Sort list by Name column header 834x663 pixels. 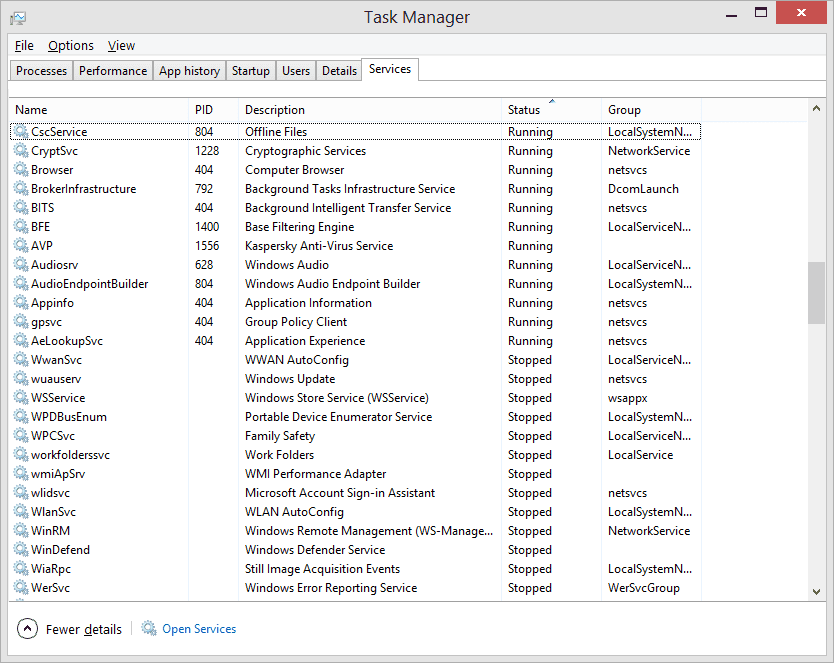(x=31, y=110)
